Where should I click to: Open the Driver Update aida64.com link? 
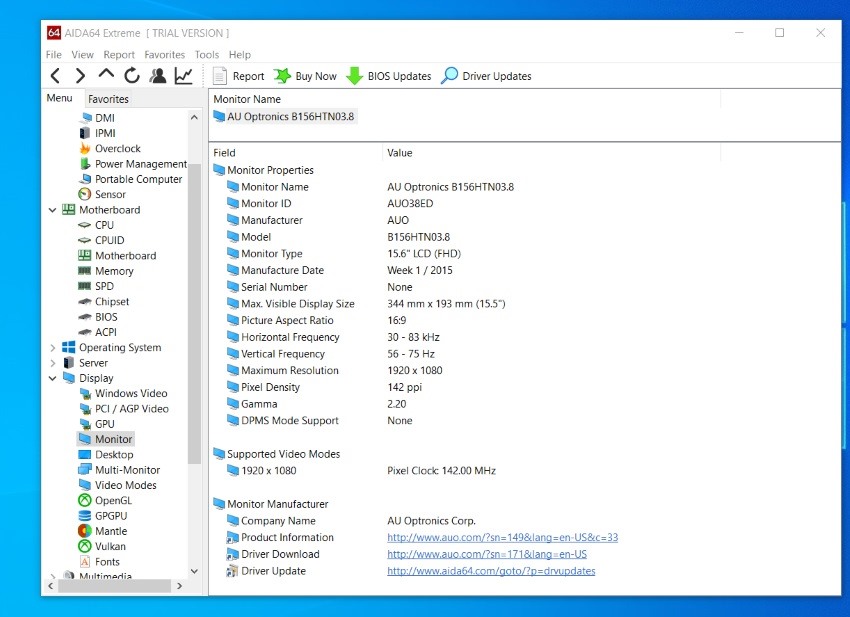(491, 571)
